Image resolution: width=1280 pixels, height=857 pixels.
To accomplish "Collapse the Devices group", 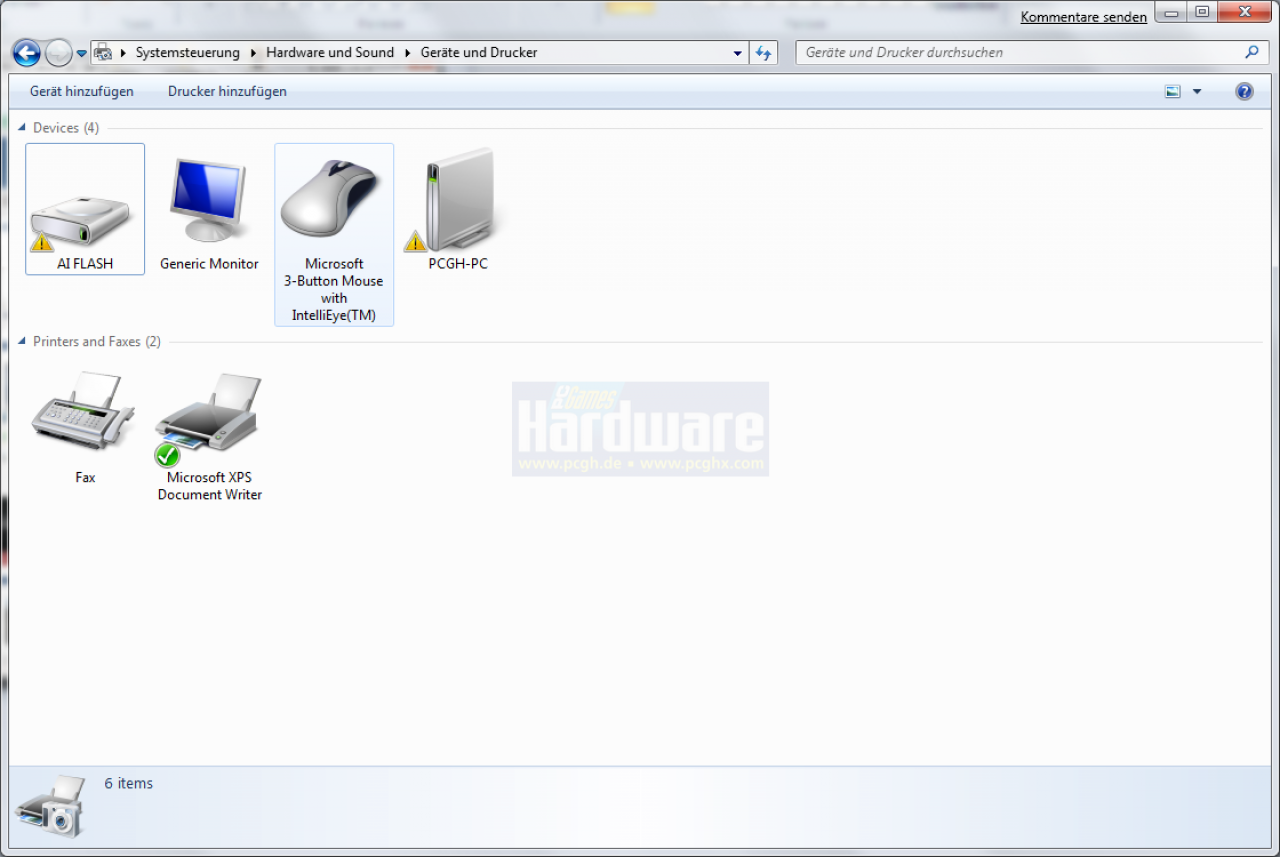I will tap(22, 128).
